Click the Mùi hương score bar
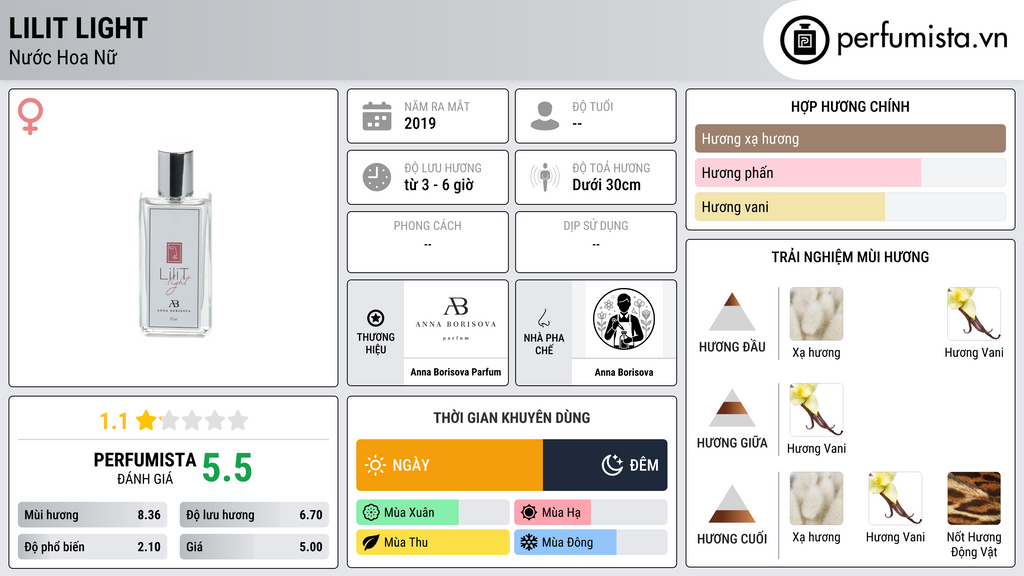This screenshot has height=576, width=1024. [x=92, y=515]
